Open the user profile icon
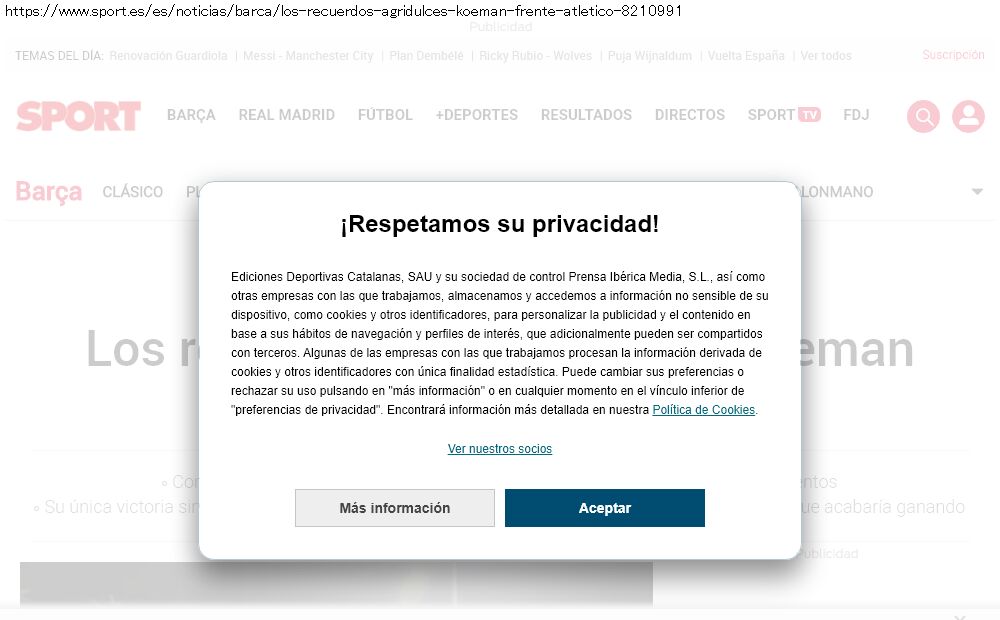1000x620 pixels. [x=968, y=116]
